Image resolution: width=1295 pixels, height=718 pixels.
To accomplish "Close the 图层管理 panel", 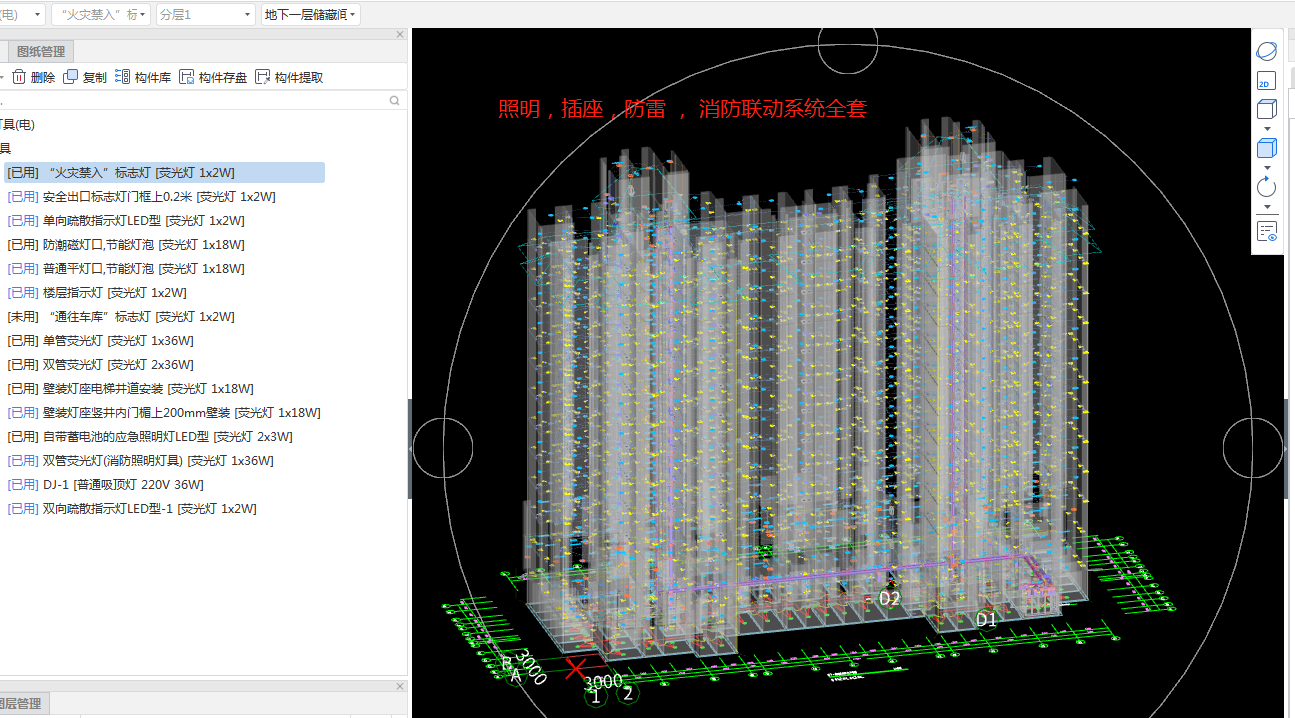I will click(400, 687).
